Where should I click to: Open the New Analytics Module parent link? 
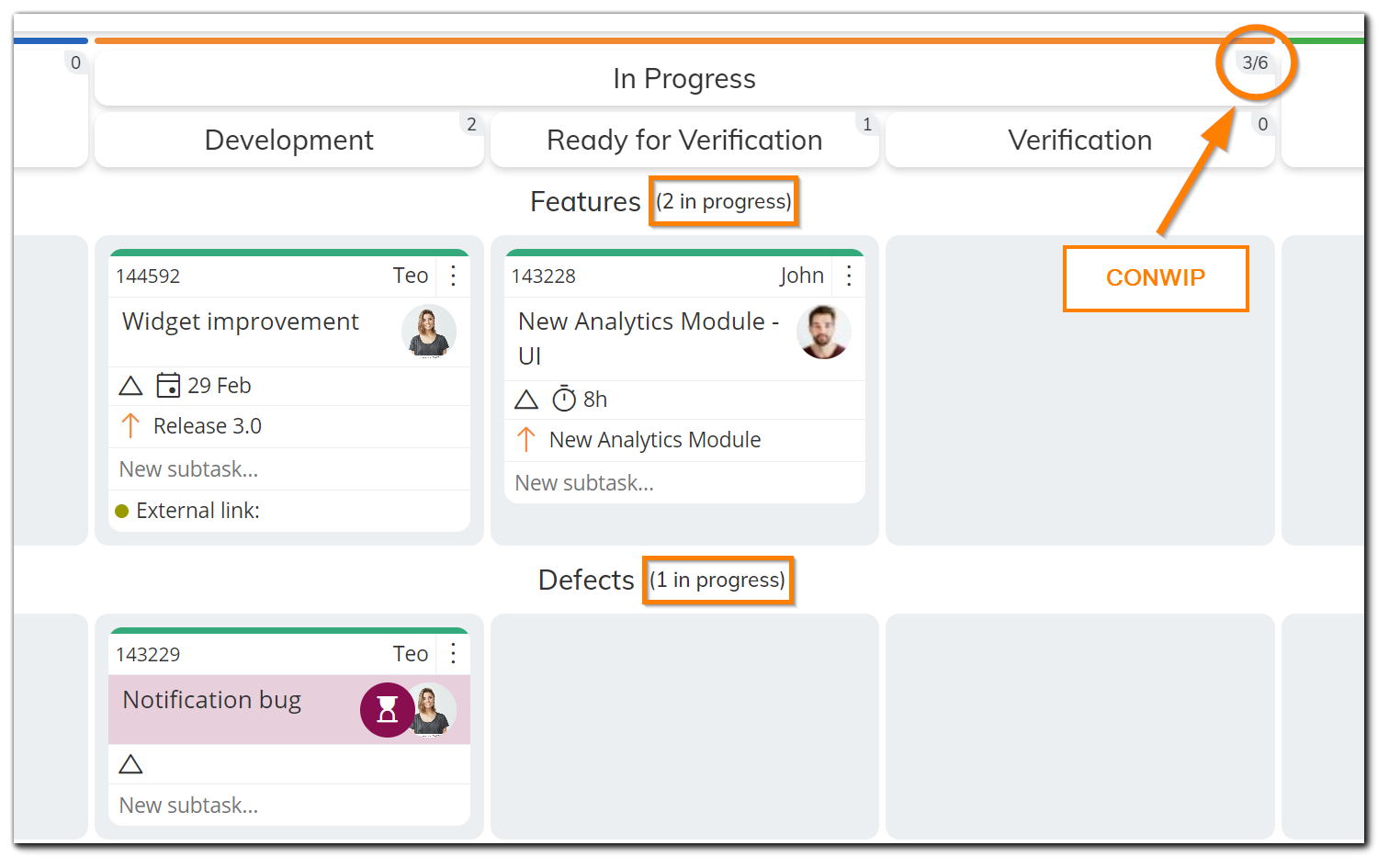click(655, 440)
